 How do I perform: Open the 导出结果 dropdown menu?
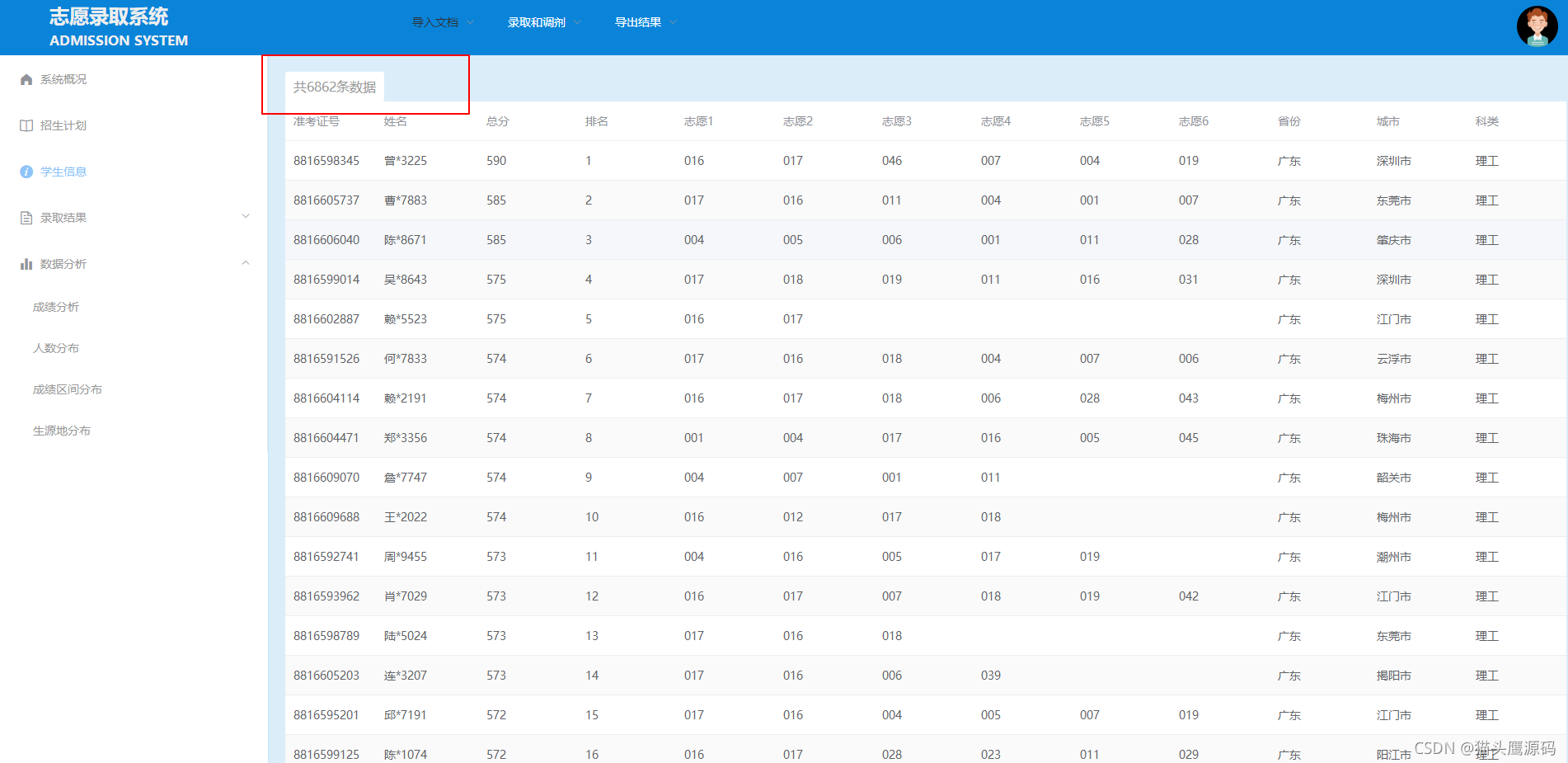click(646, 22)
